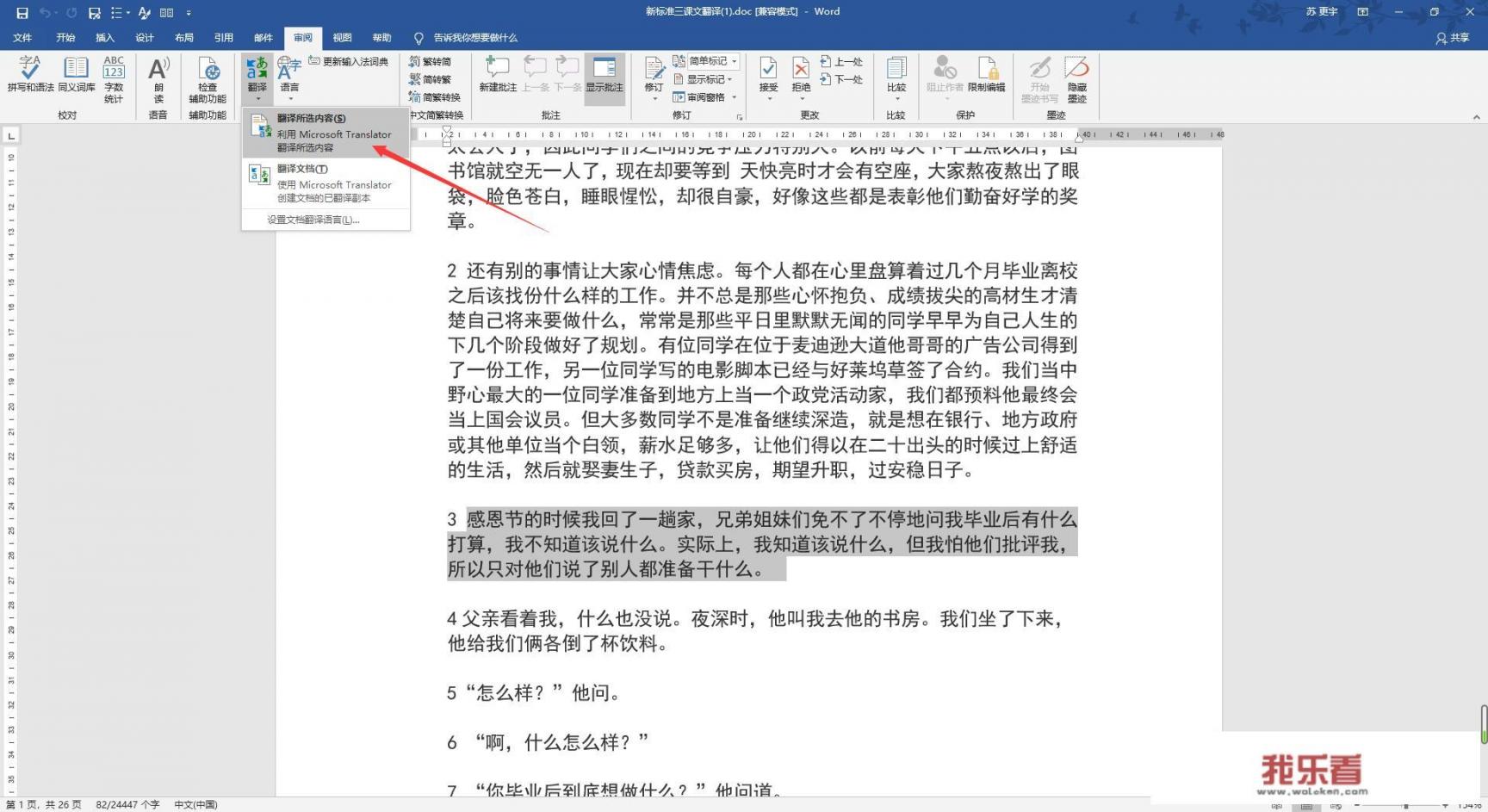Open Compare documents (比较)
The image size is (1488, 812).
pos(896,72)
